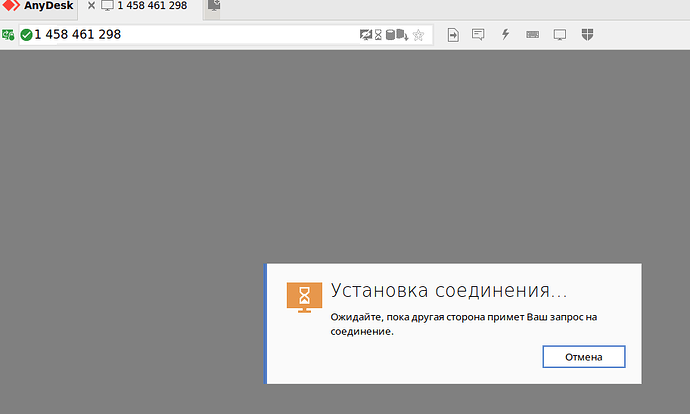Open the chat window icon
Image resolution: width=690 pixels, height=414 pixels.
point(478,34)
